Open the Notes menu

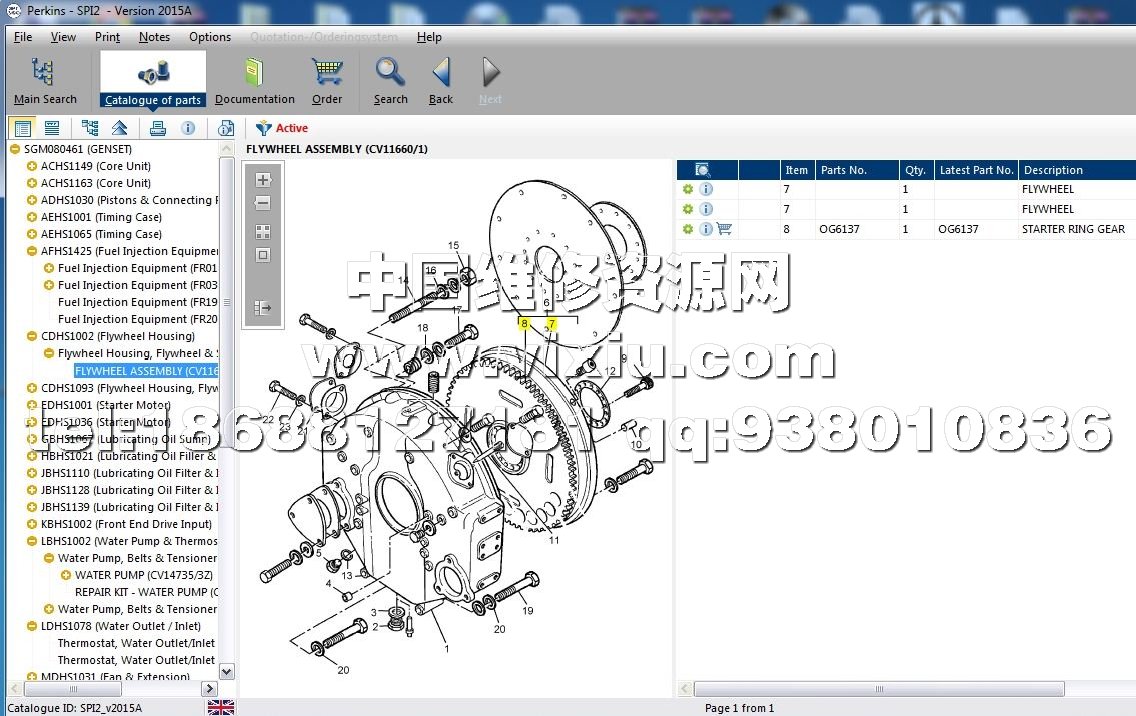(154, 37)
